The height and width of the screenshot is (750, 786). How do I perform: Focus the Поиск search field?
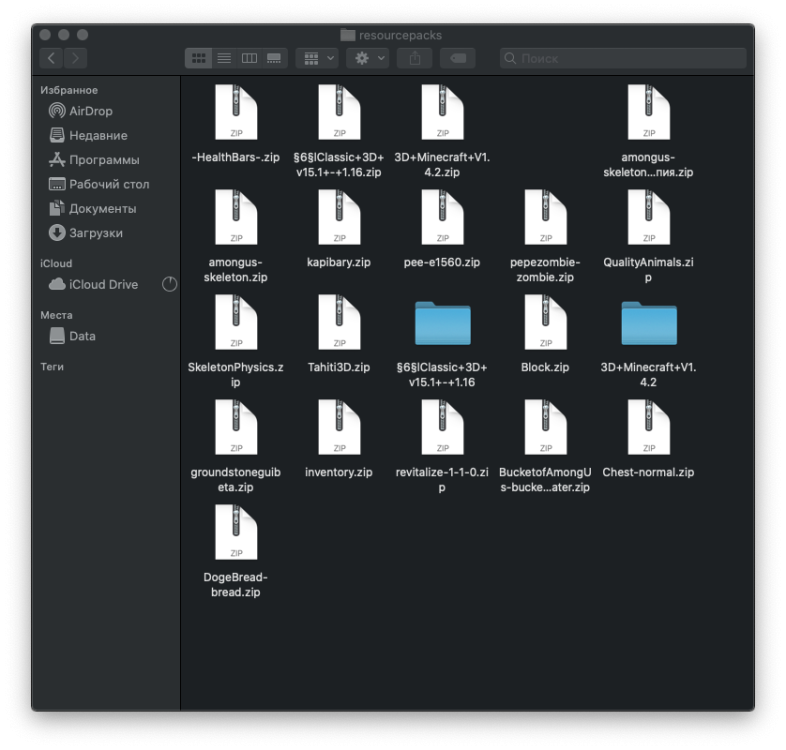(x=623, y=58)
